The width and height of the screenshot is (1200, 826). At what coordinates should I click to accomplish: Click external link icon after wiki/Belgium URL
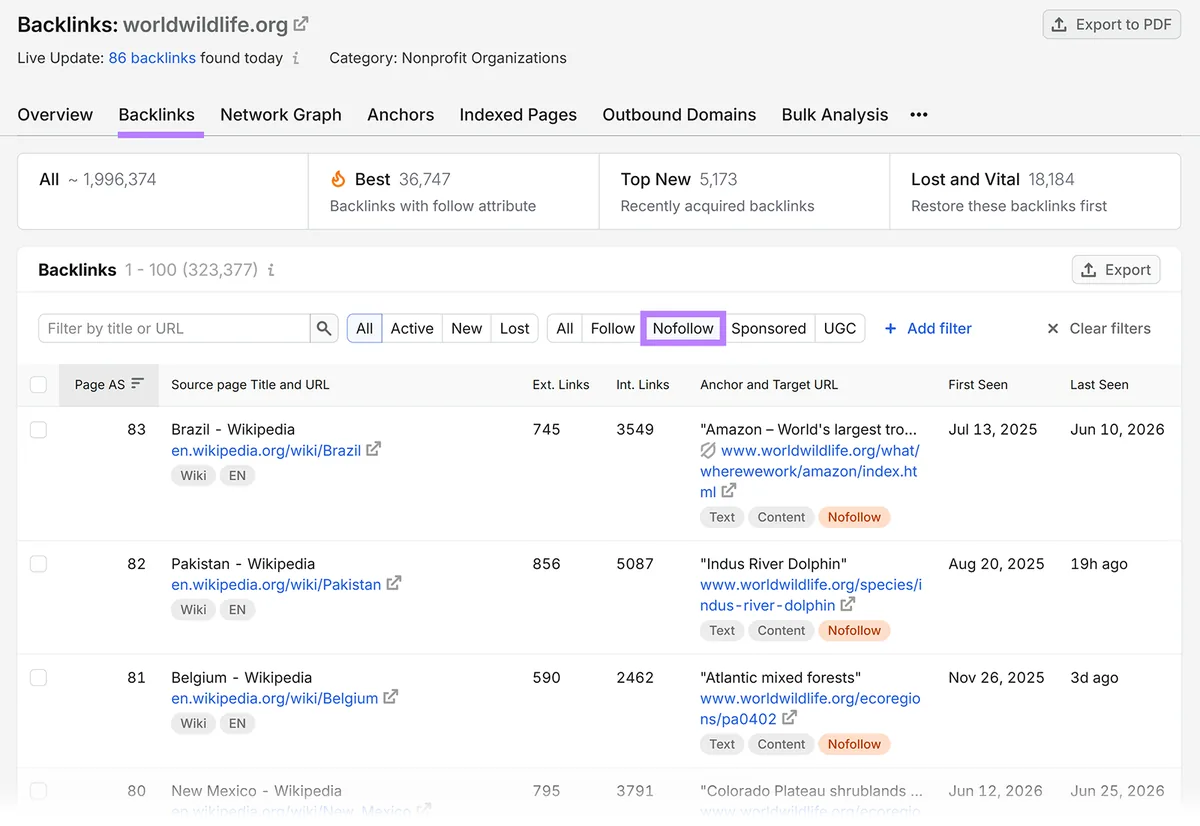point(391,697)
